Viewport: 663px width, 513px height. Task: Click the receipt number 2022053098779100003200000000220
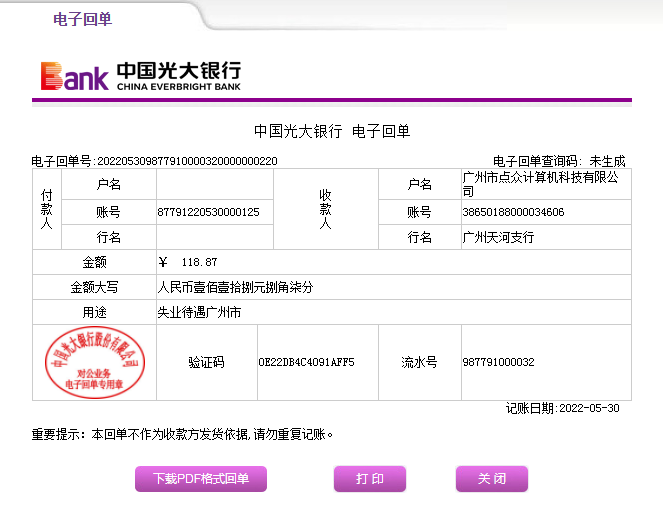point(187,161)
